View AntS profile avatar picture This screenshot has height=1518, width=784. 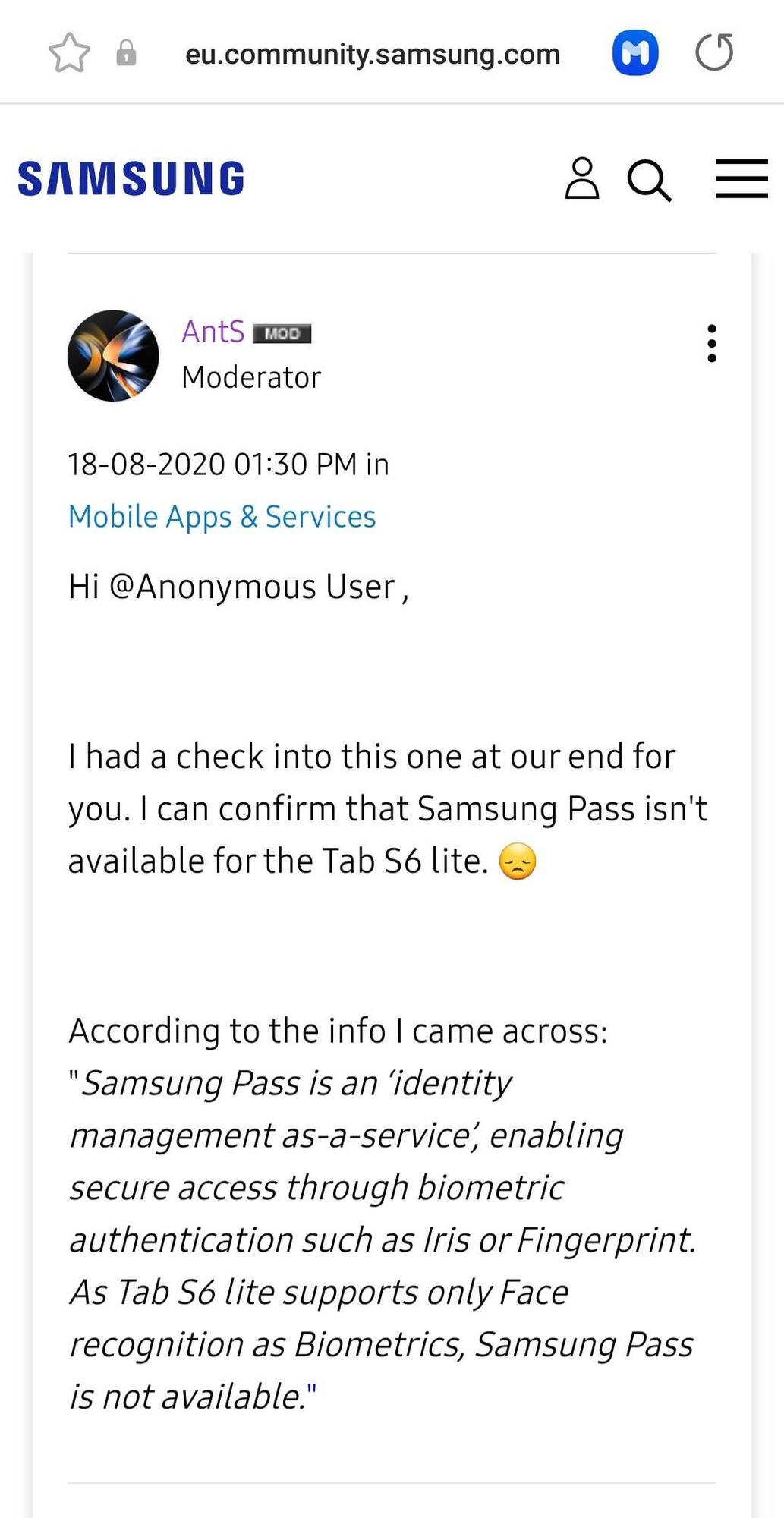113,355
